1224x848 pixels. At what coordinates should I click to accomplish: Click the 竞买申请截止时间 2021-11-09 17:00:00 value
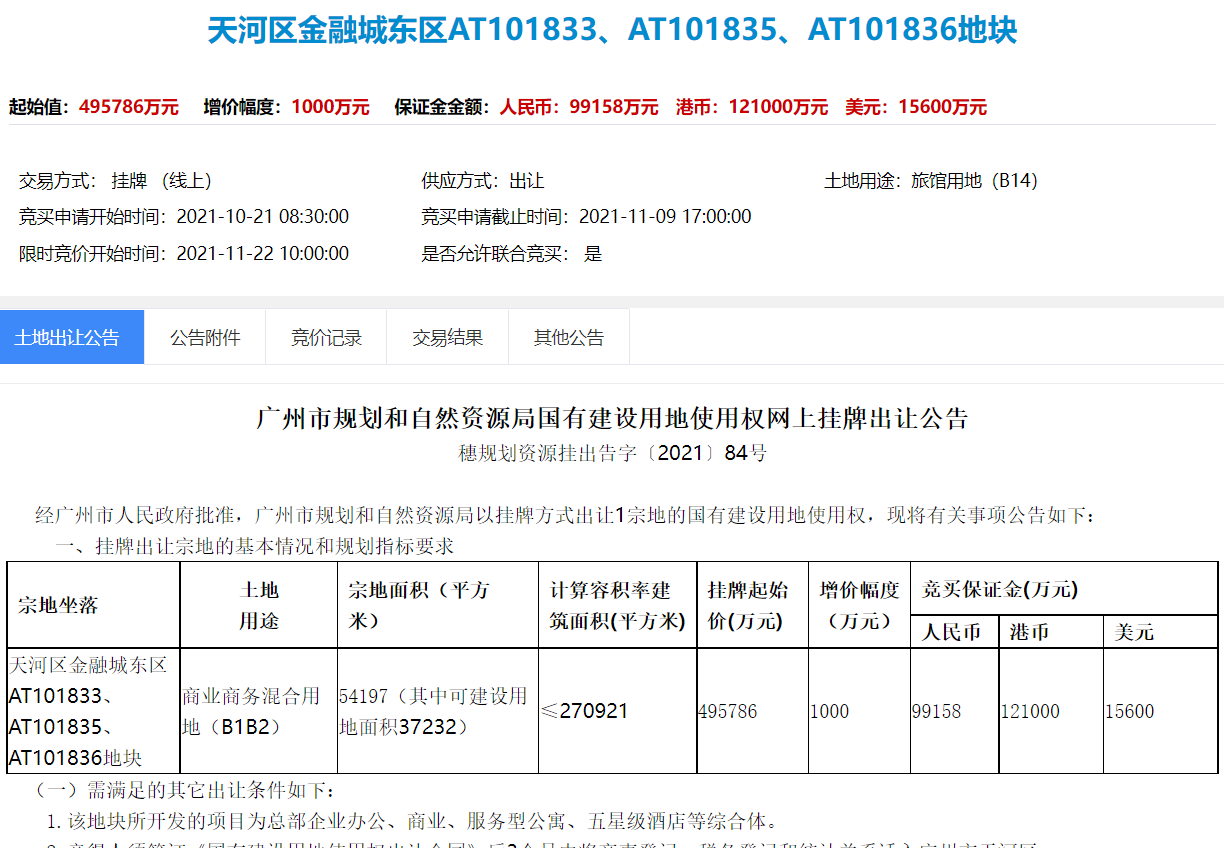665,217
